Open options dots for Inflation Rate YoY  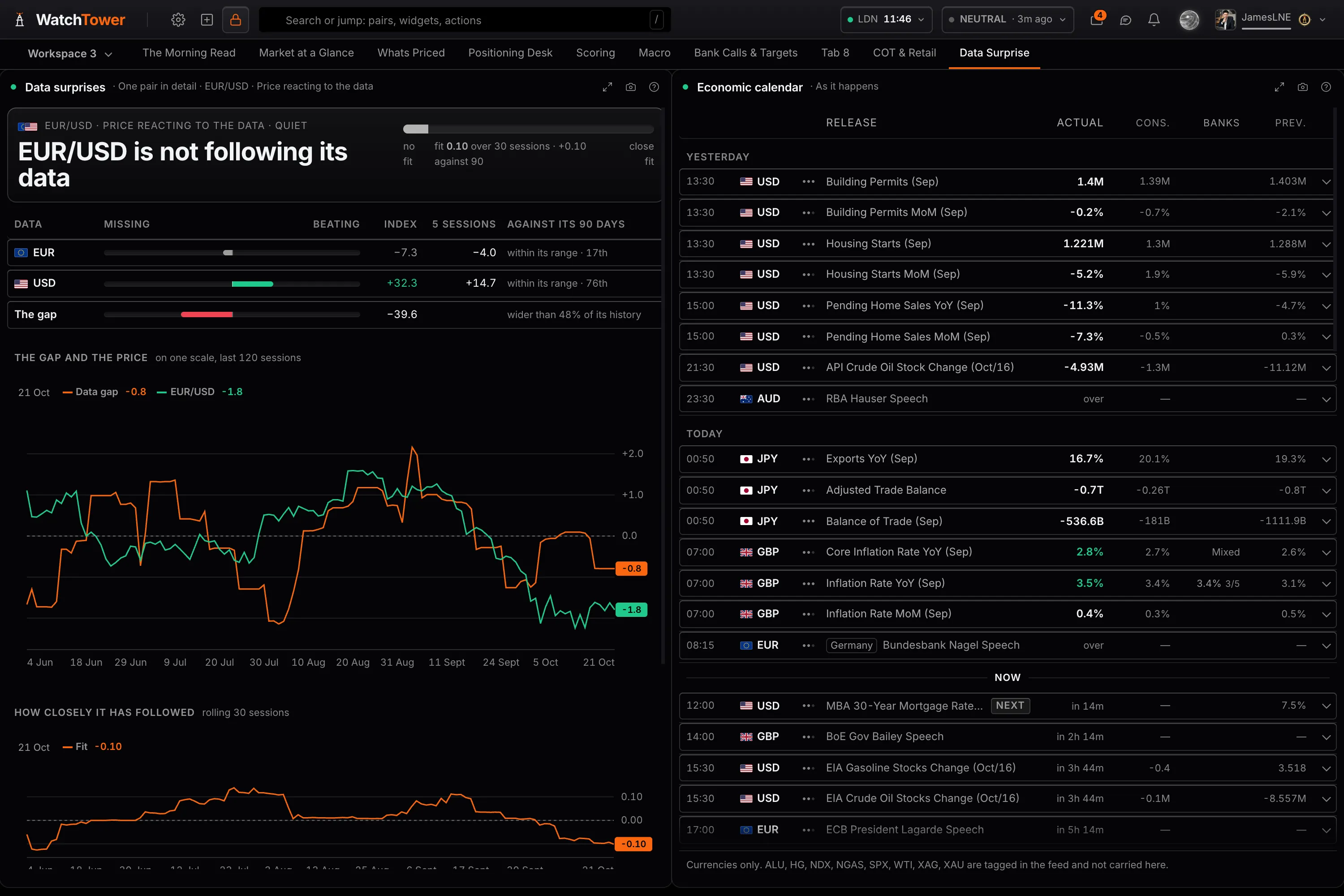pos(809,584)
